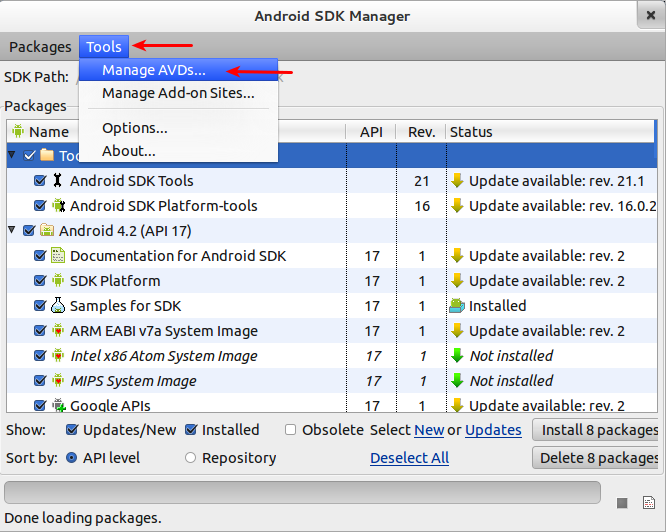Open Options... from the Tools menu
The image size is (668, 532).
(179, 128)
